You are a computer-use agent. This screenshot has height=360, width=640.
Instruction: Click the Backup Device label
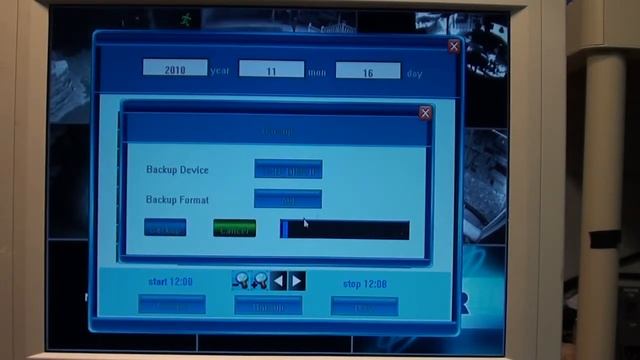177,170
